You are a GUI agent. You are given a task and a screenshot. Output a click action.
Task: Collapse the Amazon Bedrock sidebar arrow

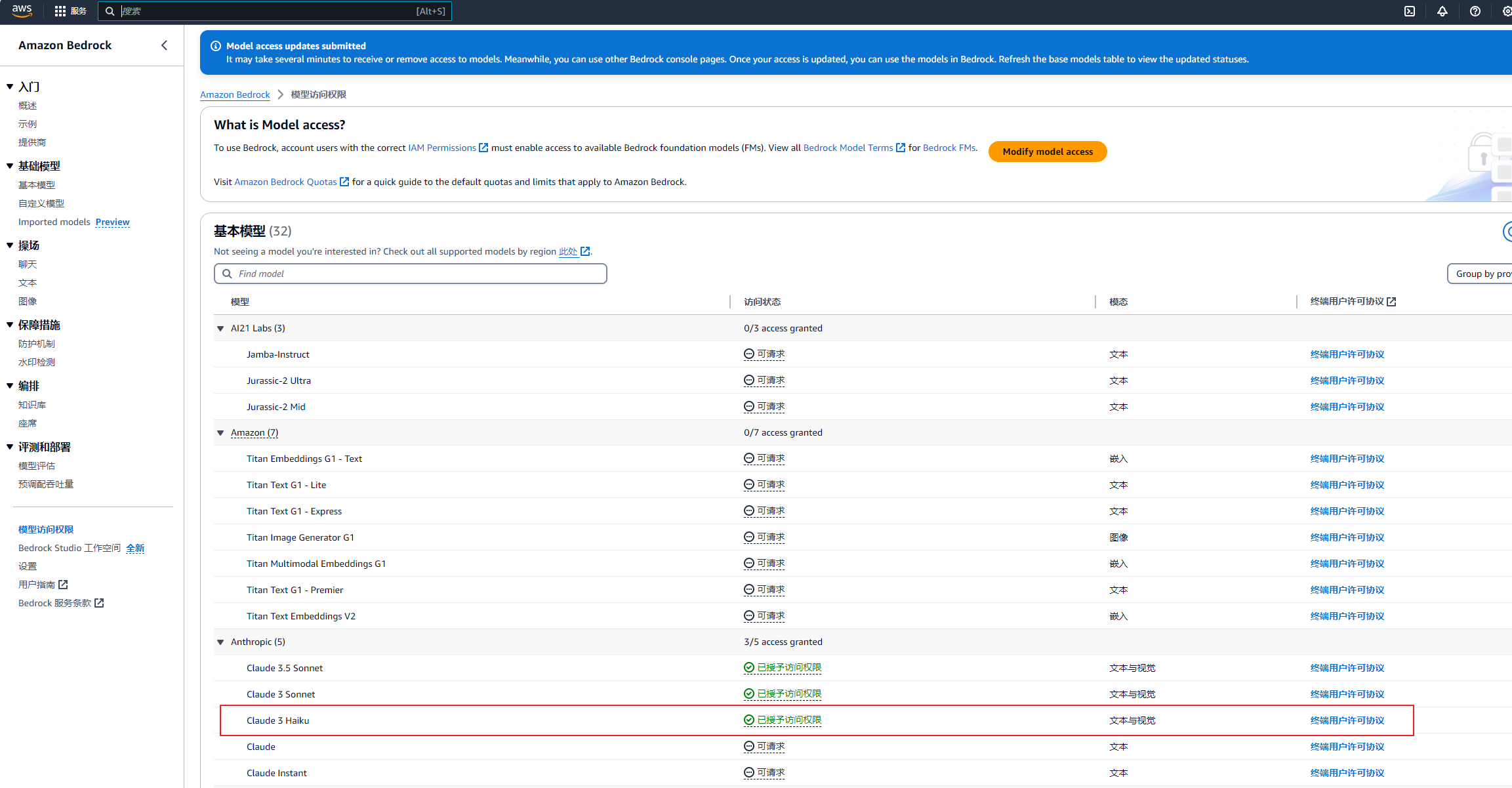pyautogui.click(x=164, y=45)
